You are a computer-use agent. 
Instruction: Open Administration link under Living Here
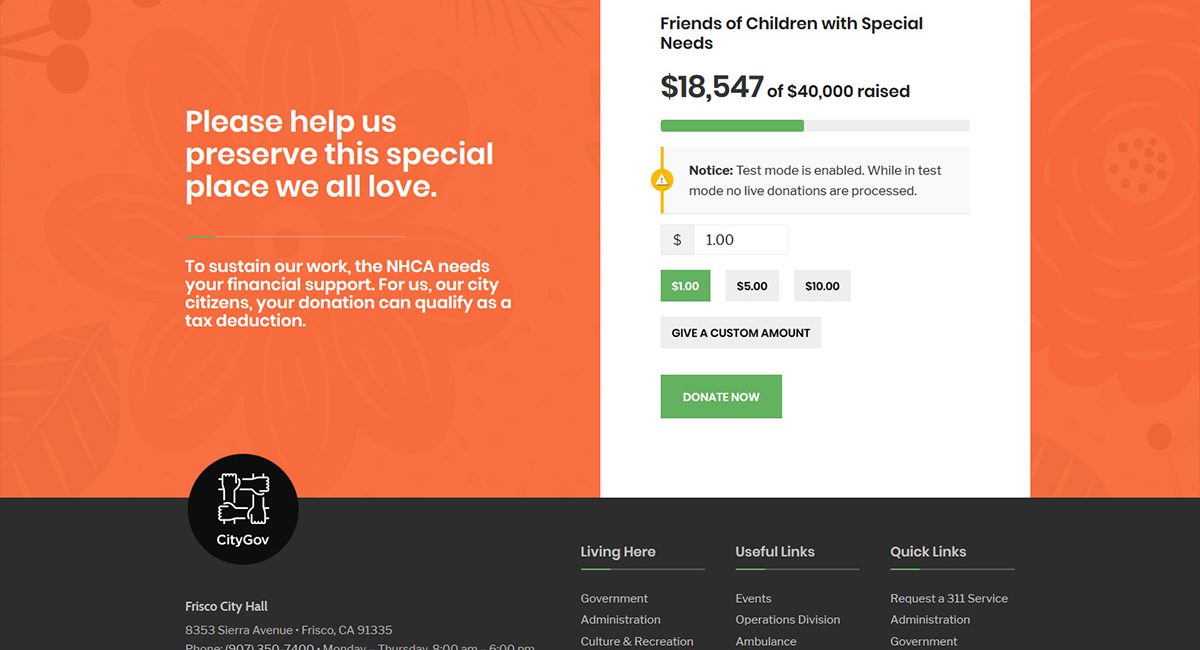620,619
